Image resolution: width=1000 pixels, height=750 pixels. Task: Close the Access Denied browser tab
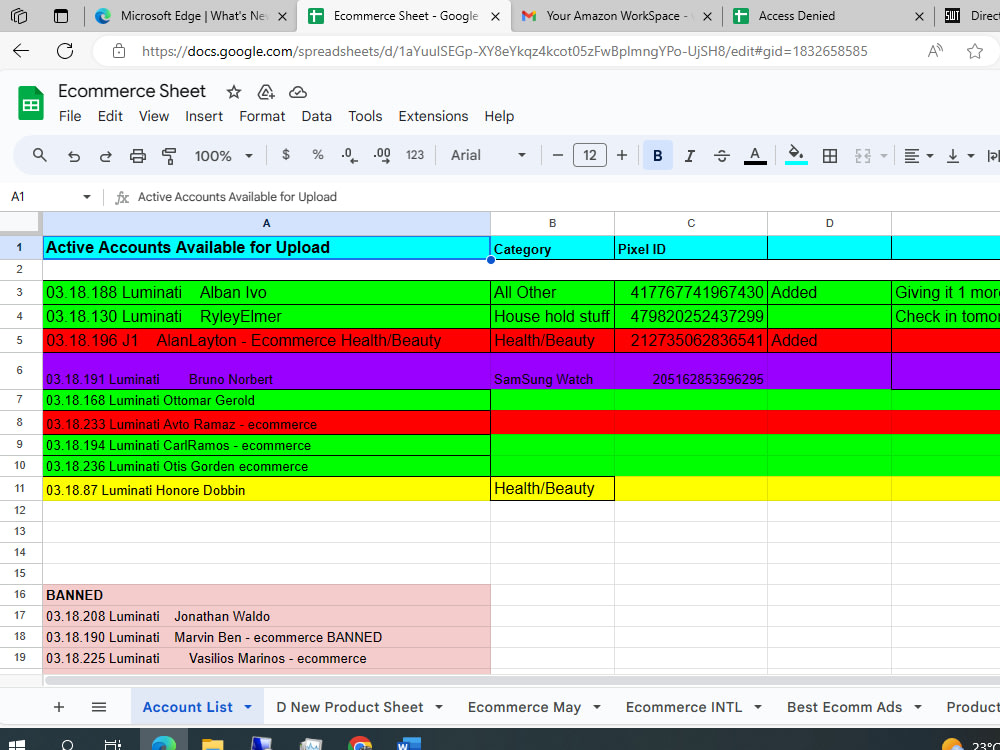919,17
